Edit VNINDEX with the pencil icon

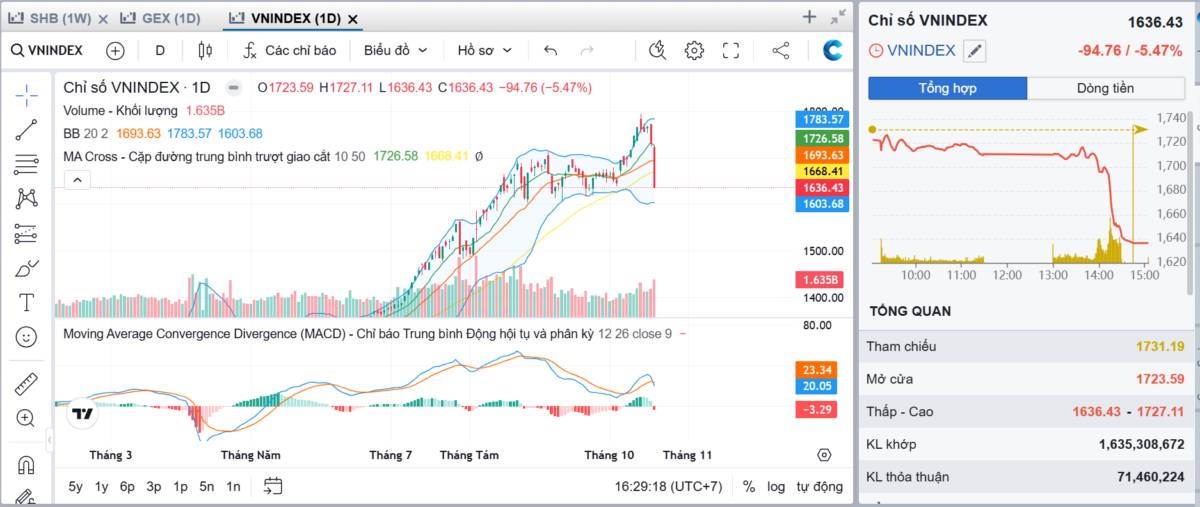click(974, 50)
